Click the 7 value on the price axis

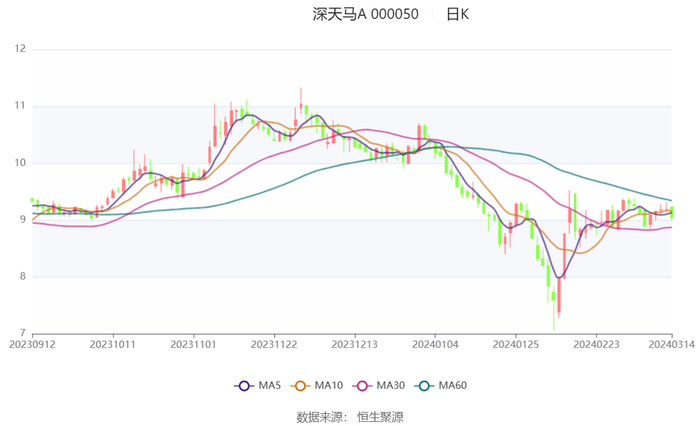(22, 334)
